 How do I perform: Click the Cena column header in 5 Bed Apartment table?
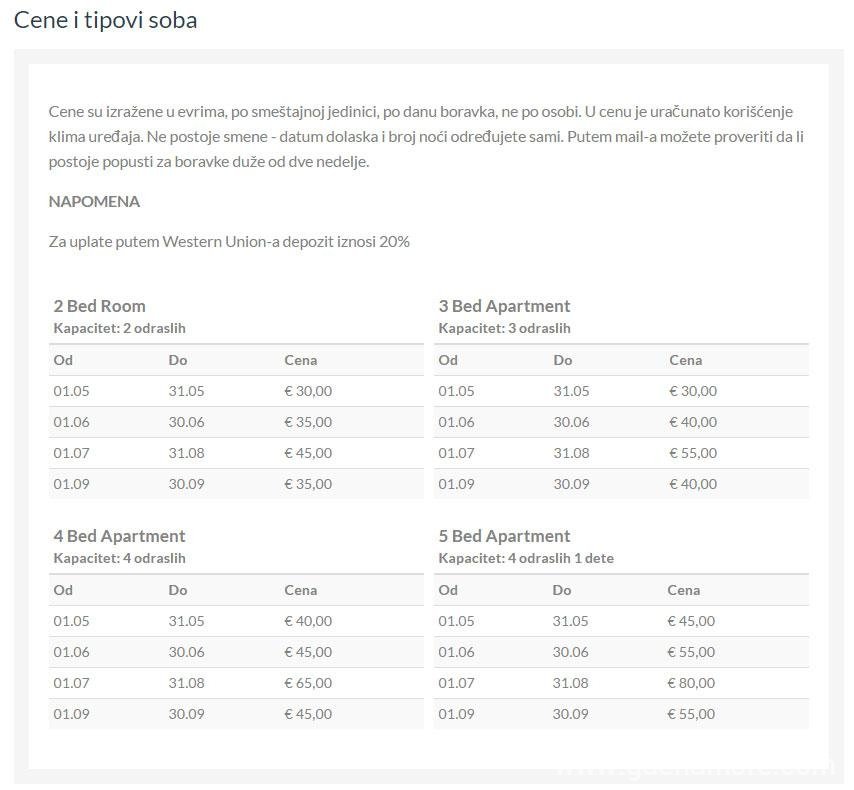[684, 590]
